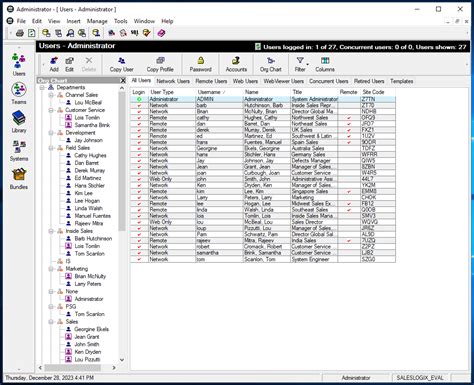Click the green refresh icon beside the printer
The width and height of the screenshot is (474, 385).
31,33
